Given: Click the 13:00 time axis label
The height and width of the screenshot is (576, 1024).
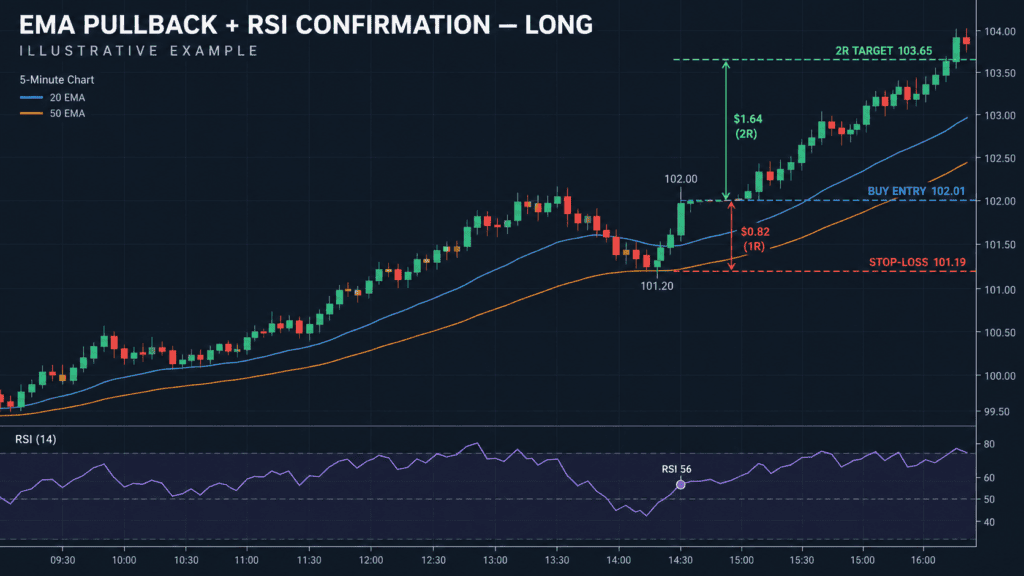Looking at the screenshot, I should [495, 560].
